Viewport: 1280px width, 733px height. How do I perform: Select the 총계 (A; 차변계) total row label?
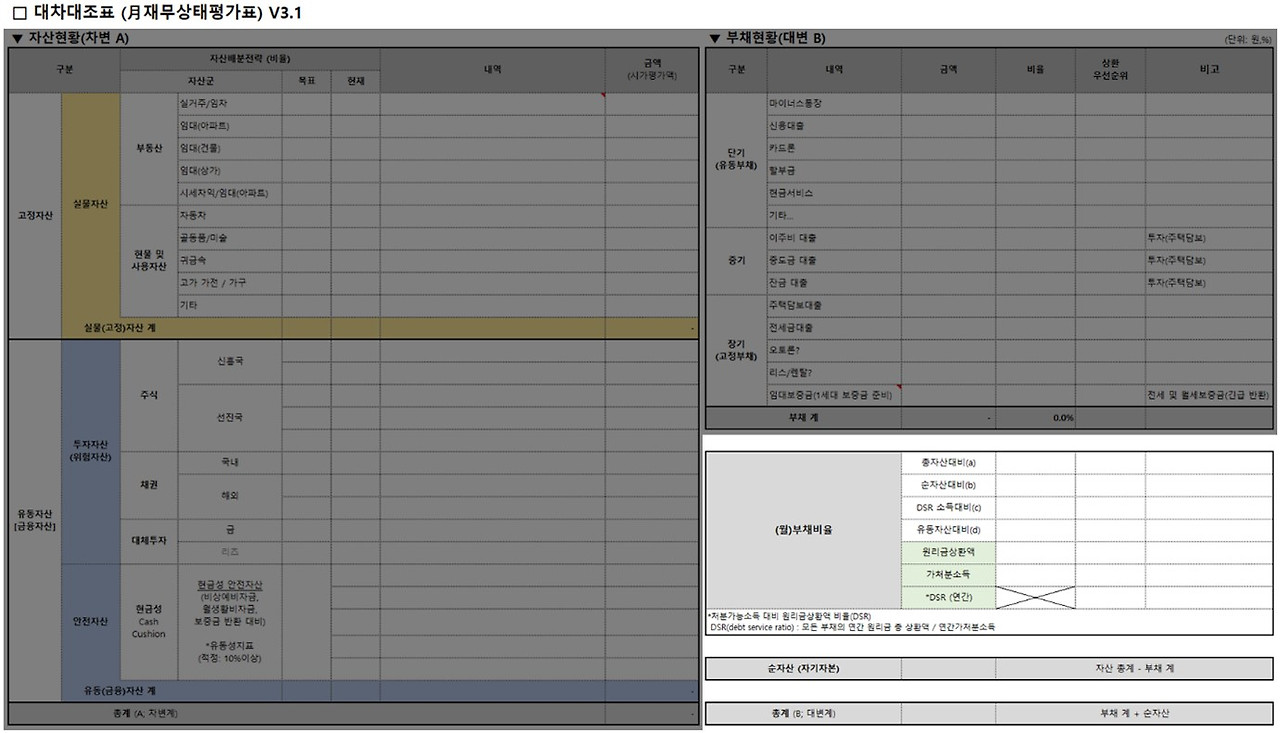[x=145, y=713]
